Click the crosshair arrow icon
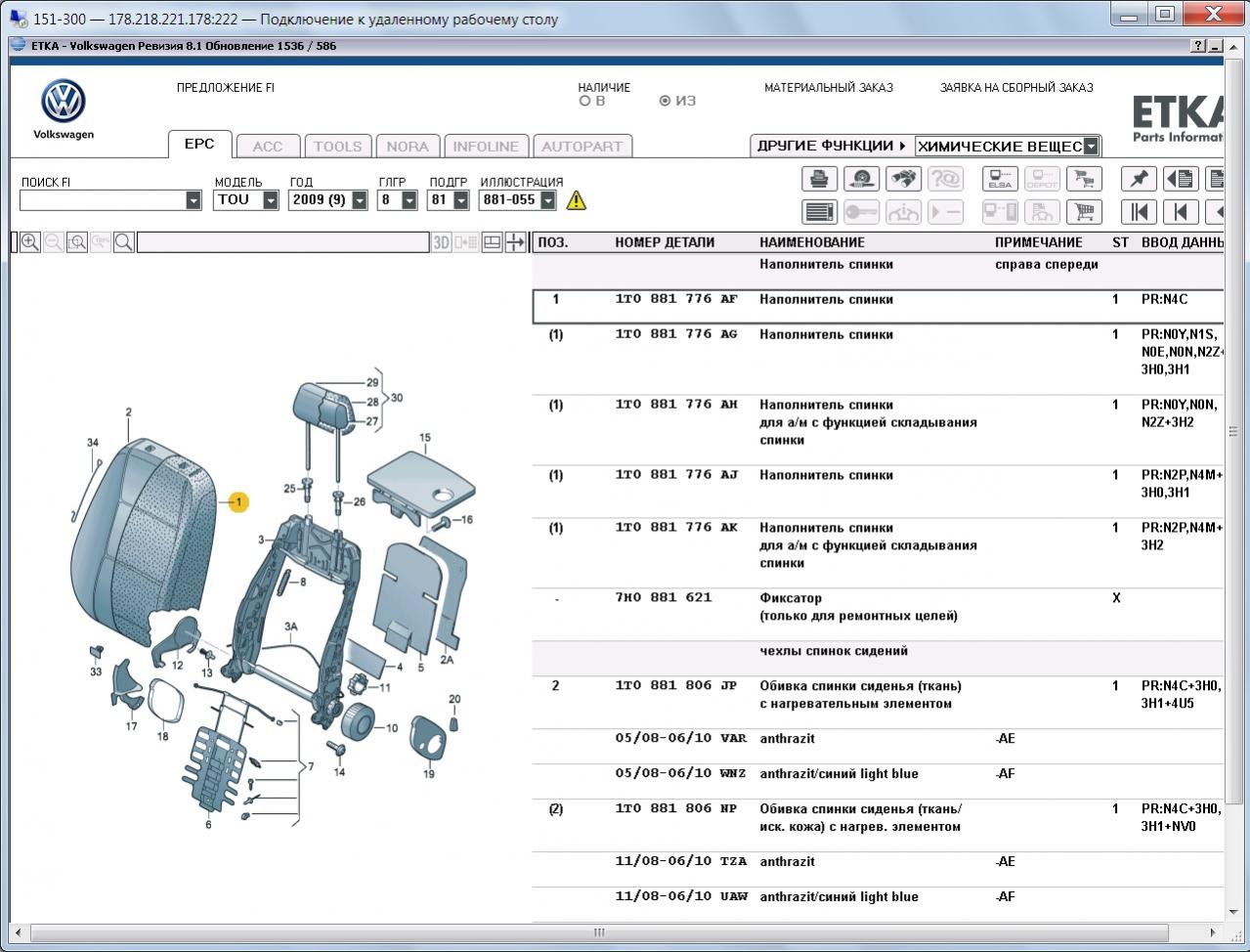 pos(515,242)
